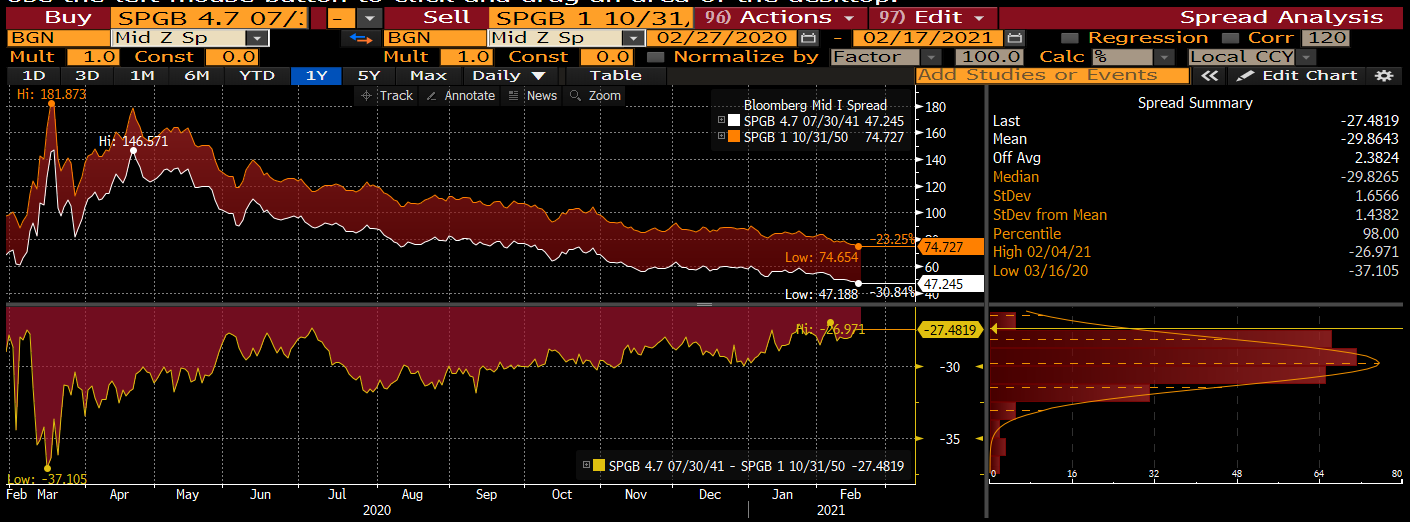The width and height of the screenshot is (1410, 522).
Task: Select the Zoom magnifier tool
Action: (x=594, y=95)
